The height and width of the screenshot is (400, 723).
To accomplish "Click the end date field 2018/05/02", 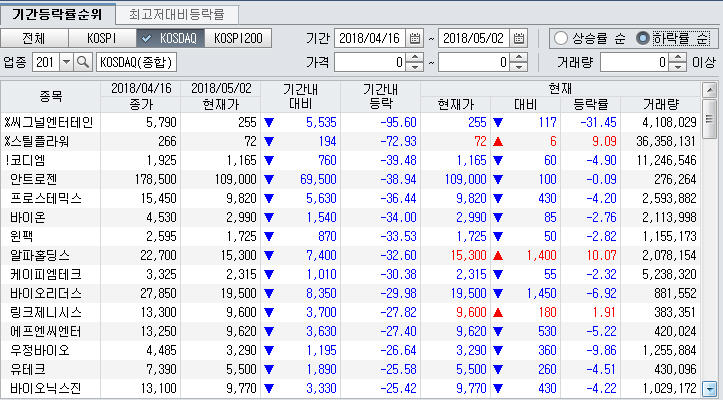I will 474,38.
